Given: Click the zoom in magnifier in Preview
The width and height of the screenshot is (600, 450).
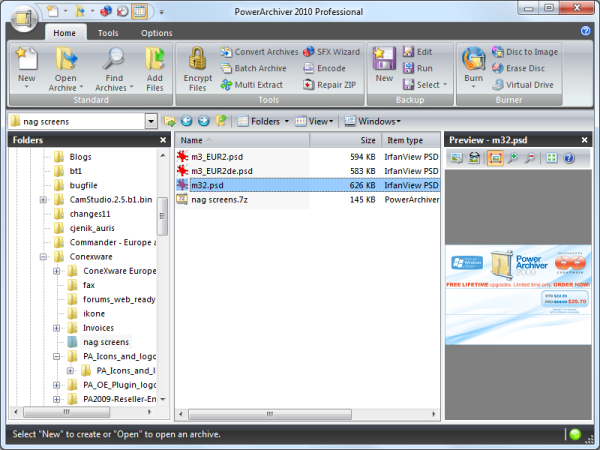Looking at the screenshot, I should 512,158.
